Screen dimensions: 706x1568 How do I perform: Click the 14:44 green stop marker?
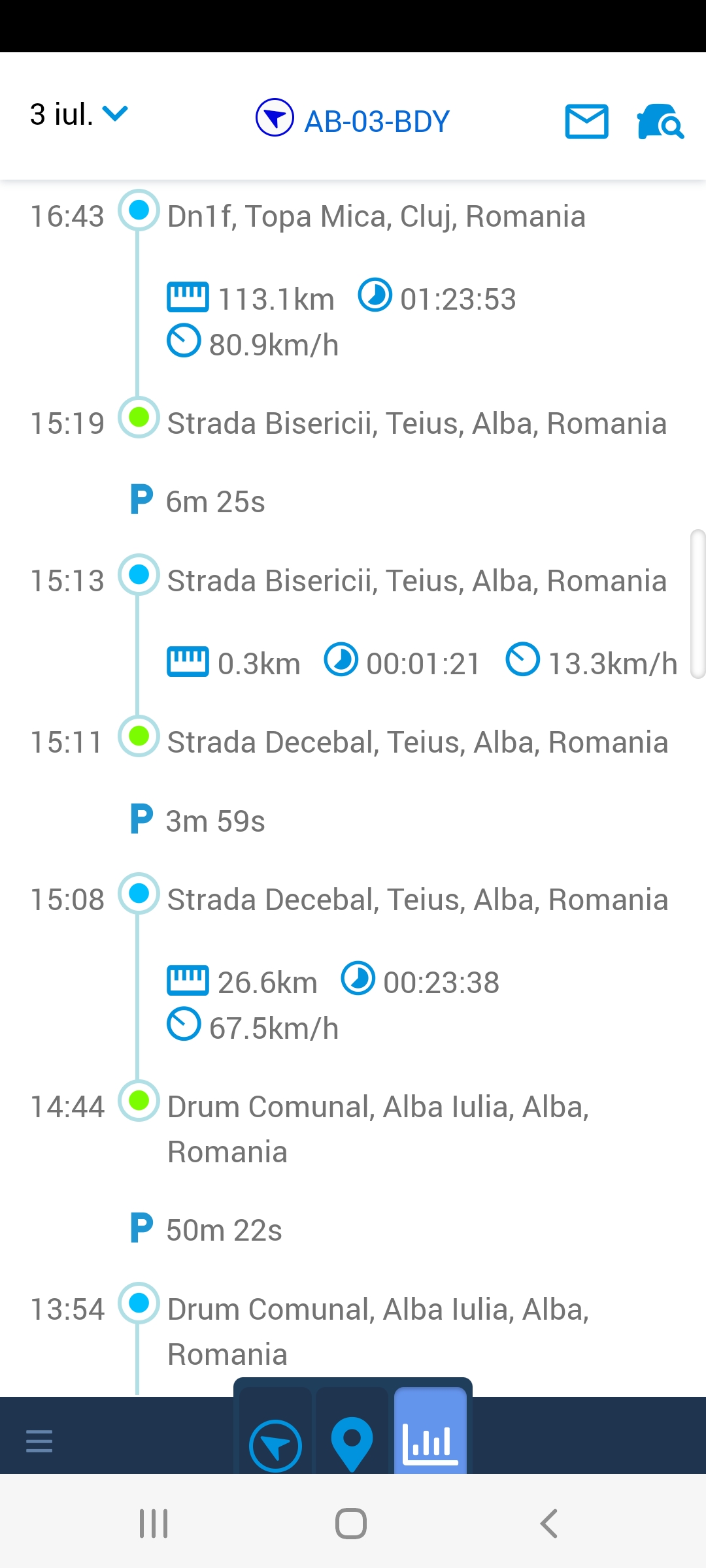[139, 1101]
